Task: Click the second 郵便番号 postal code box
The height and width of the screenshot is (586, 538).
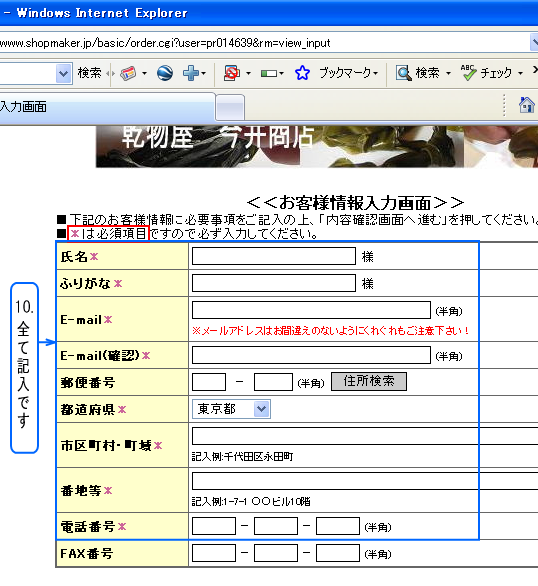Action: [x=273, y=382]
